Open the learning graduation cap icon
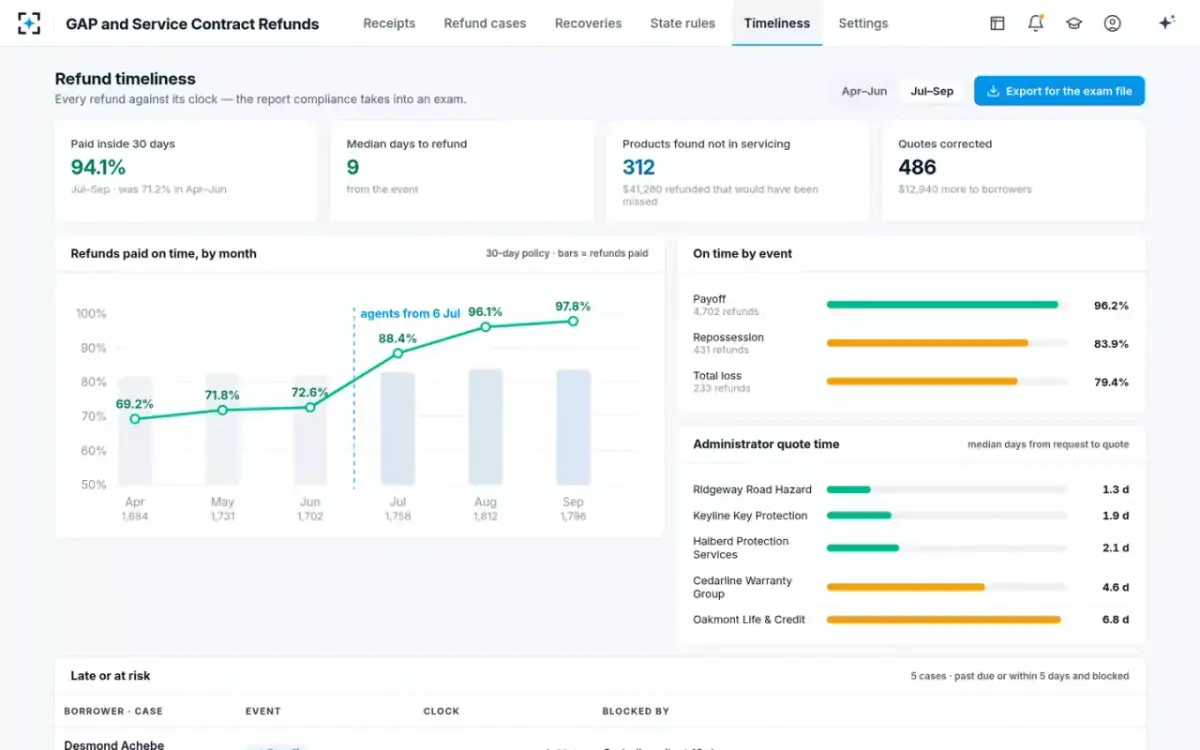Screen dimensions: 1200x750 click(x=1074, y=23)
